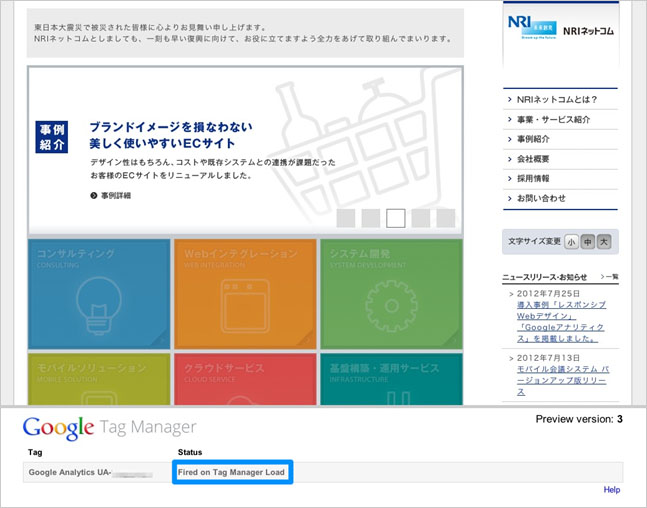647x508 pixels.
Task: Click the Help link in Tag Manager panel
Action: click(612, 490)
